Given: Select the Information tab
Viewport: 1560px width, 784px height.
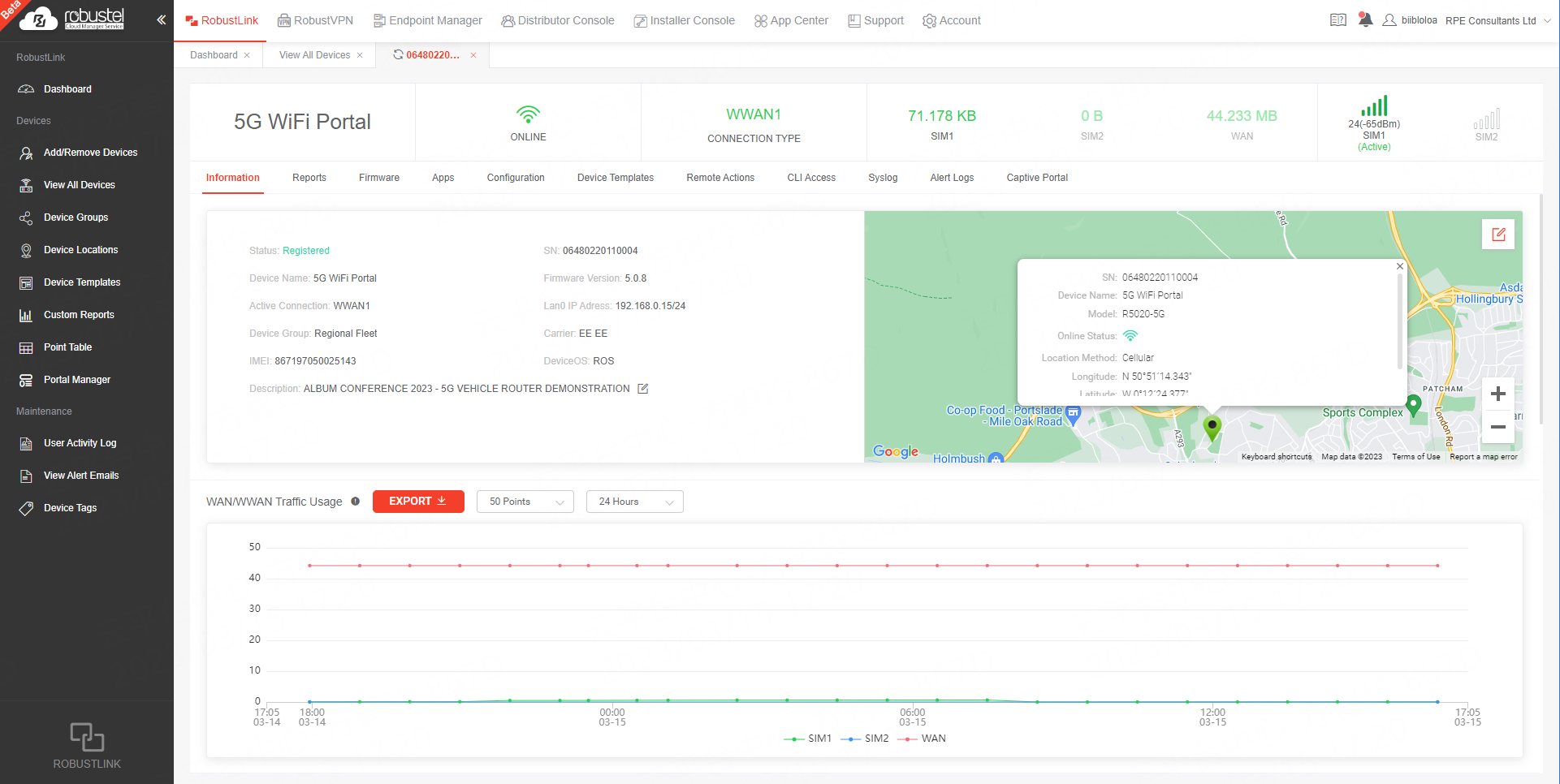Looking at the screenshot, I should click(x=233, y=178).
